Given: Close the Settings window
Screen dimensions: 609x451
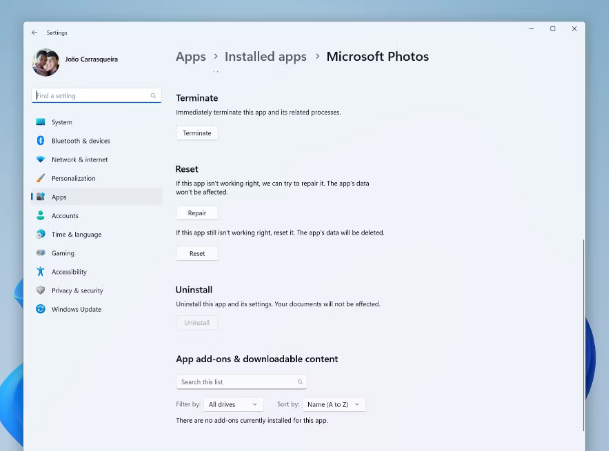Looking at the screenshot, I should click(574, 28).
